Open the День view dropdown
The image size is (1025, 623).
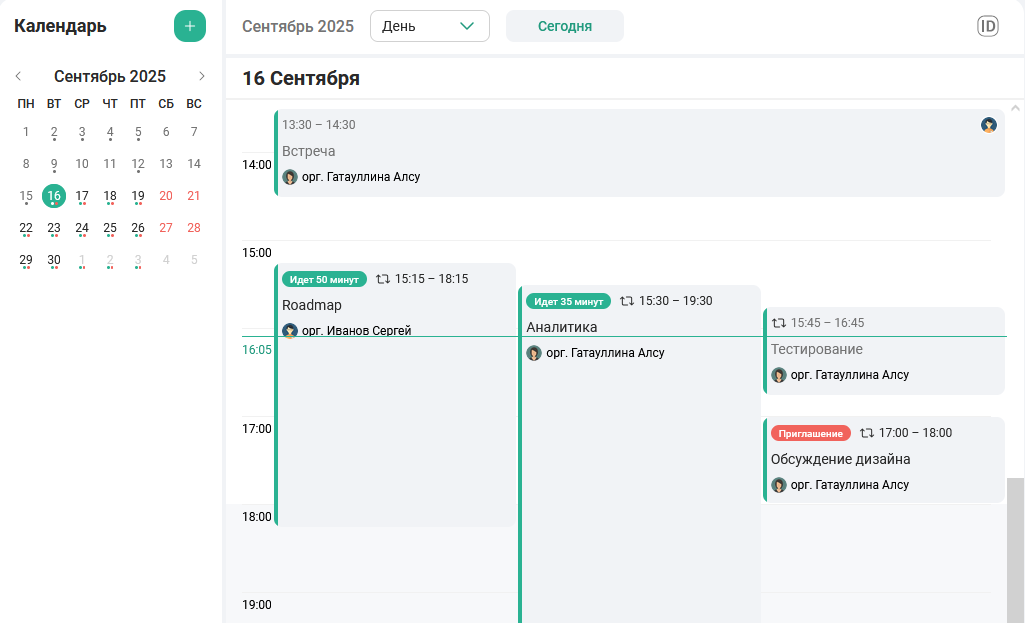coord(429,26)
